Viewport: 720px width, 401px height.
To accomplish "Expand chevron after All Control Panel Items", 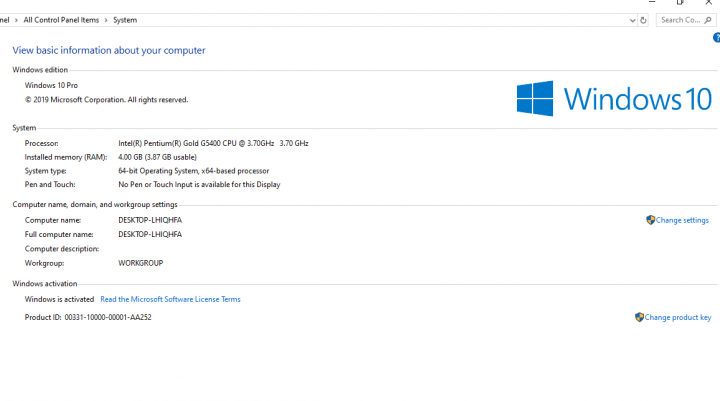I will (x=106, y=20).
